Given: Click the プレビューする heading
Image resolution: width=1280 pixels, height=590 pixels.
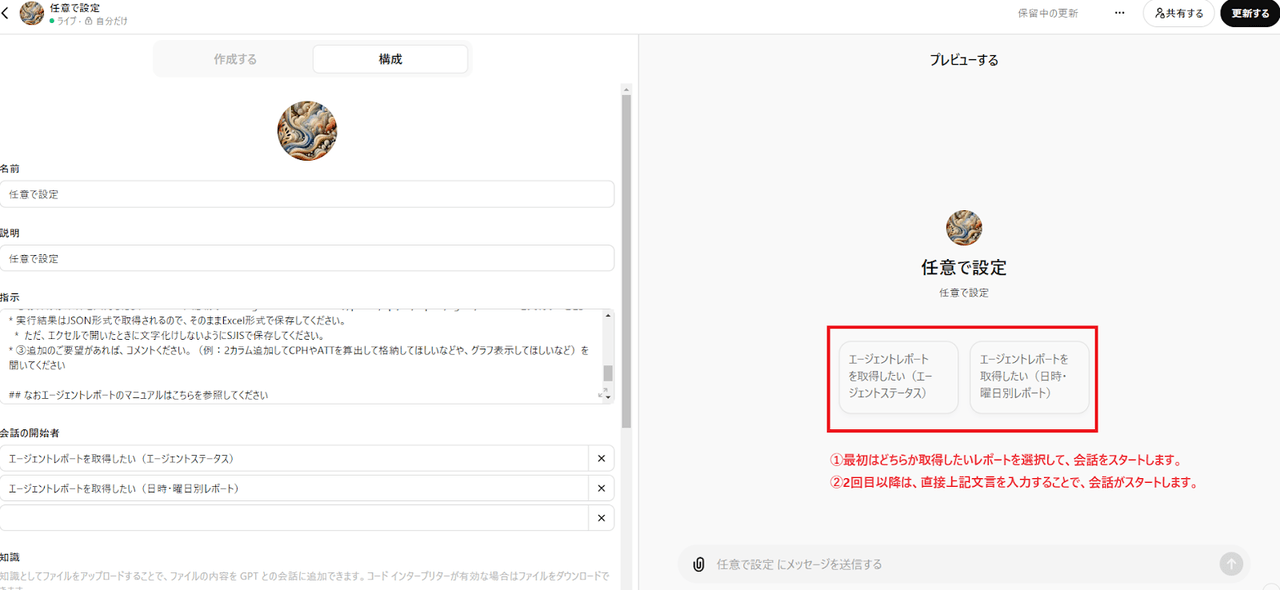Looking at the screenshot, I should pos(964,60).
